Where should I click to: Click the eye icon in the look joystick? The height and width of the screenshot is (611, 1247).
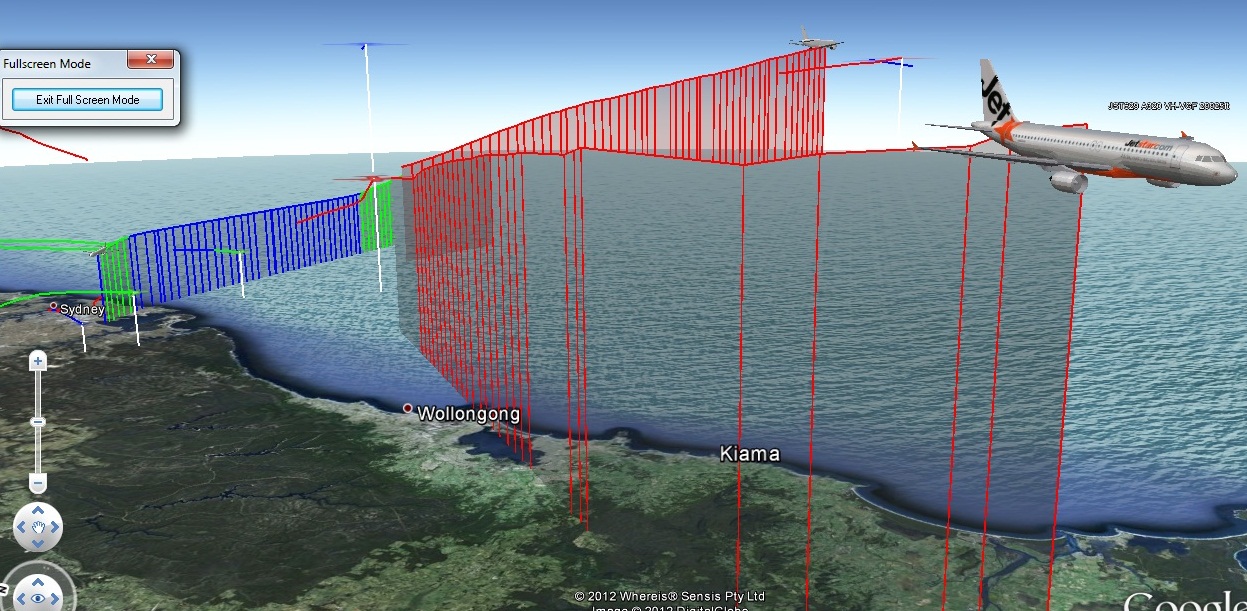(38, 598)
